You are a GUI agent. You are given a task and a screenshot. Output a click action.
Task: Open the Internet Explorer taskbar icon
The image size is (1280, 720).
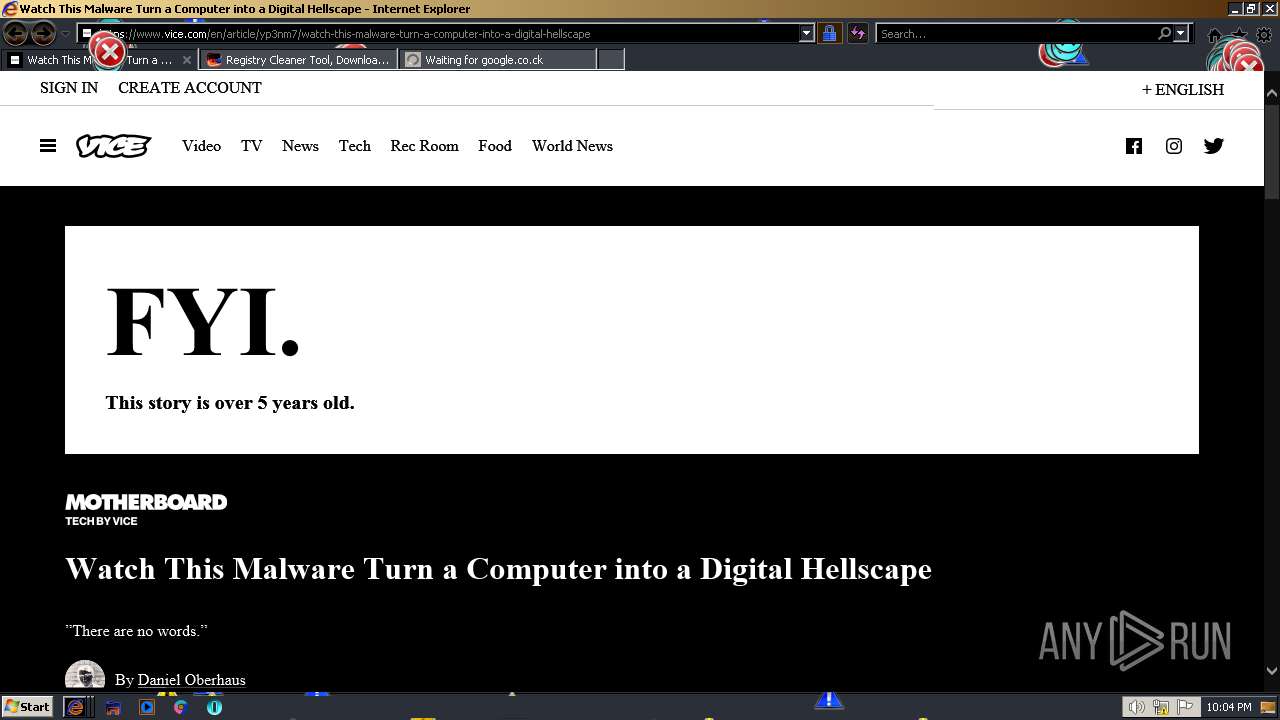point(75,707)
